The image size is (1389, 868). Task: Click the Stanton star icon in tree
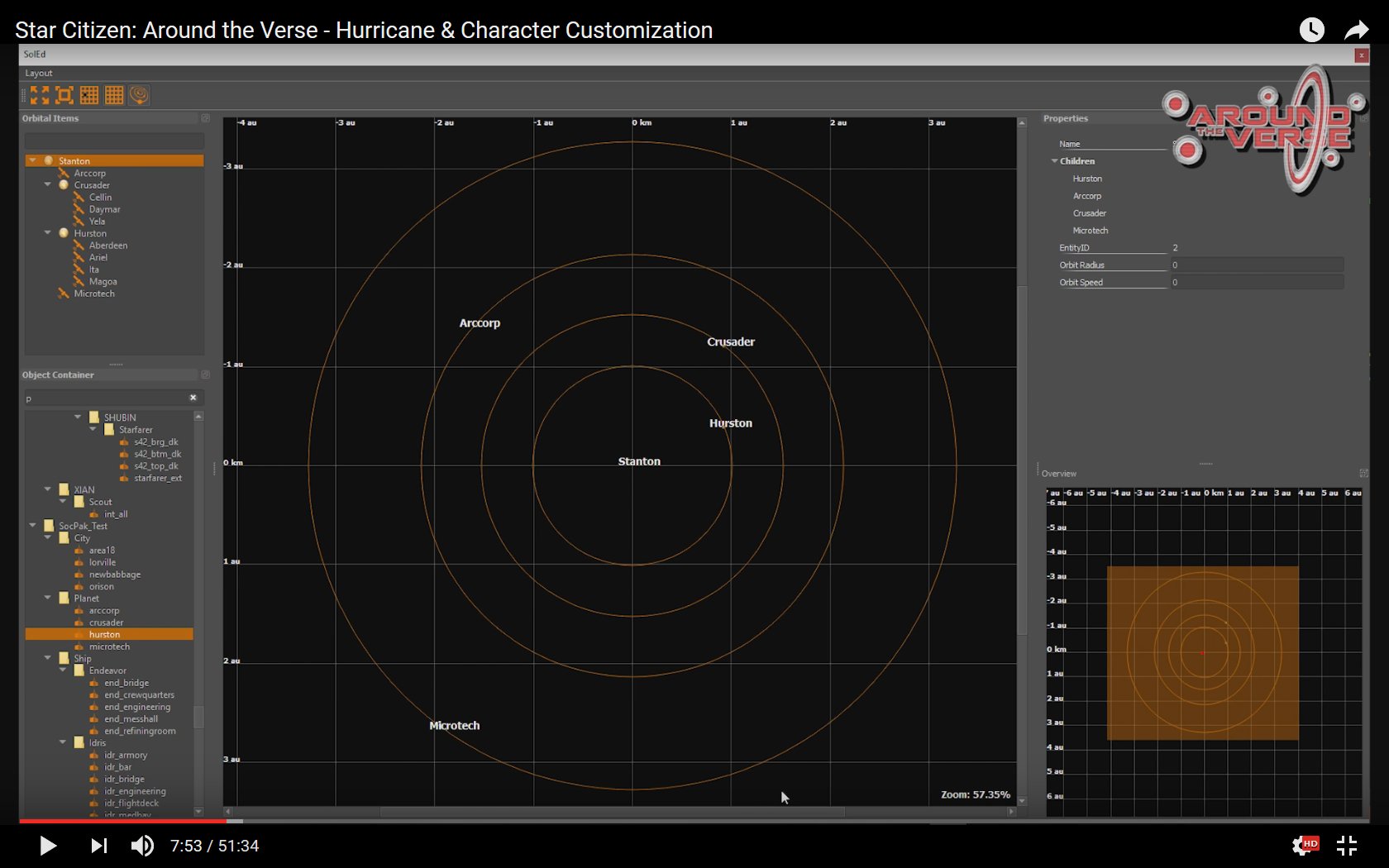49,160
